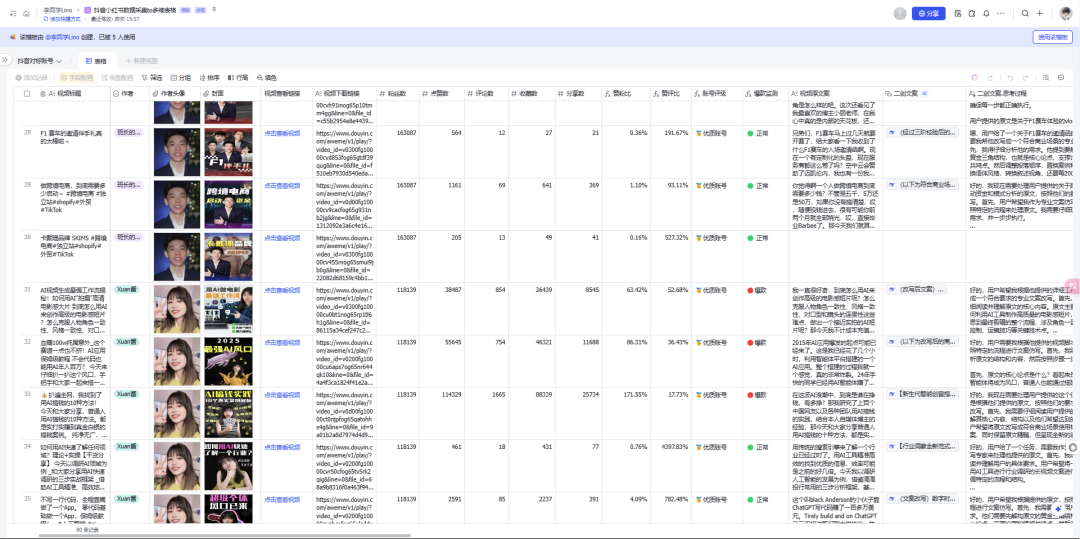Open the fill color (填色) tool
1080x539 pixels.
267,77
